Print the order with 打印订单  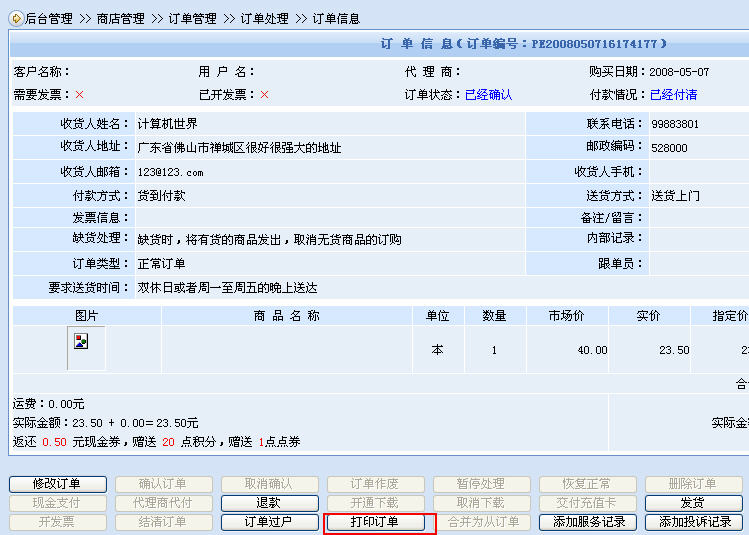pos(375,522)
